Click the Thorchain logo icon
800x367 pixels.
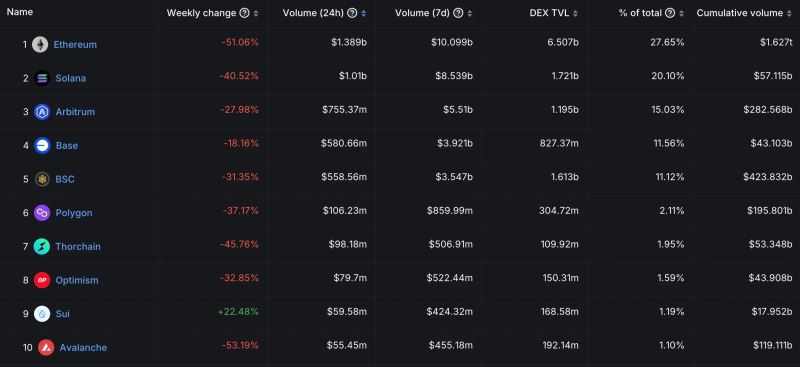[42, 247]
